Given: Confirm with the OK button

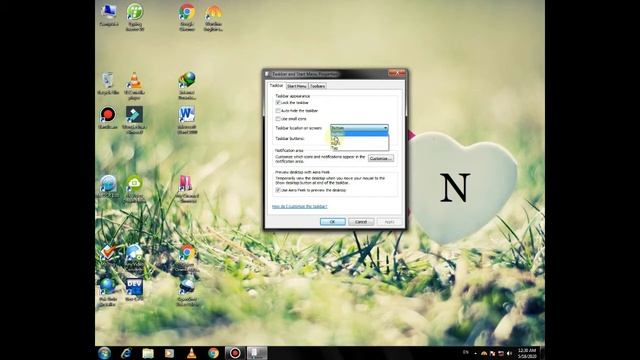Looking at the screenshot, I should pos(333,222).
